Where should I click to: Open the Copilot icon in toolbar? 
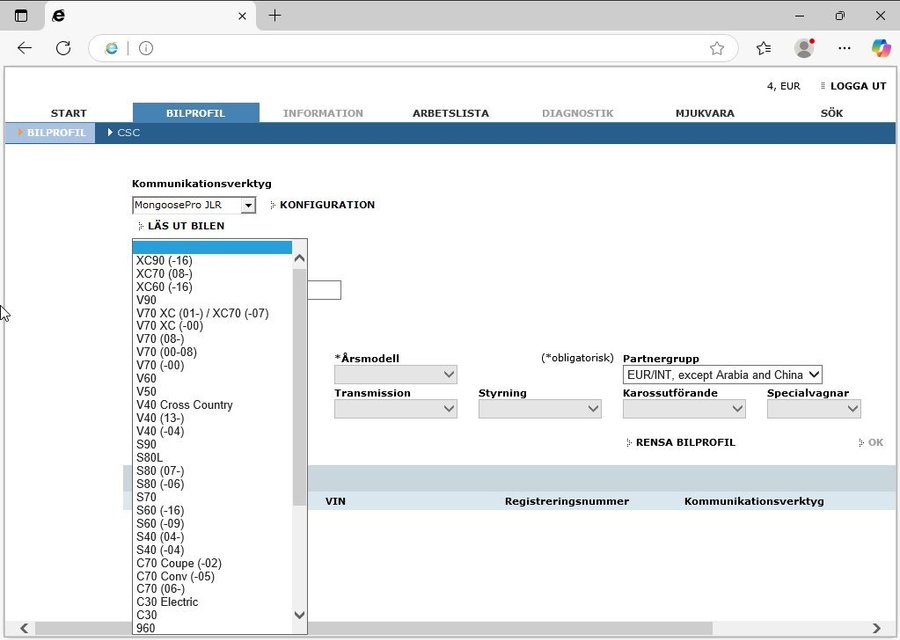coord(880,48)
